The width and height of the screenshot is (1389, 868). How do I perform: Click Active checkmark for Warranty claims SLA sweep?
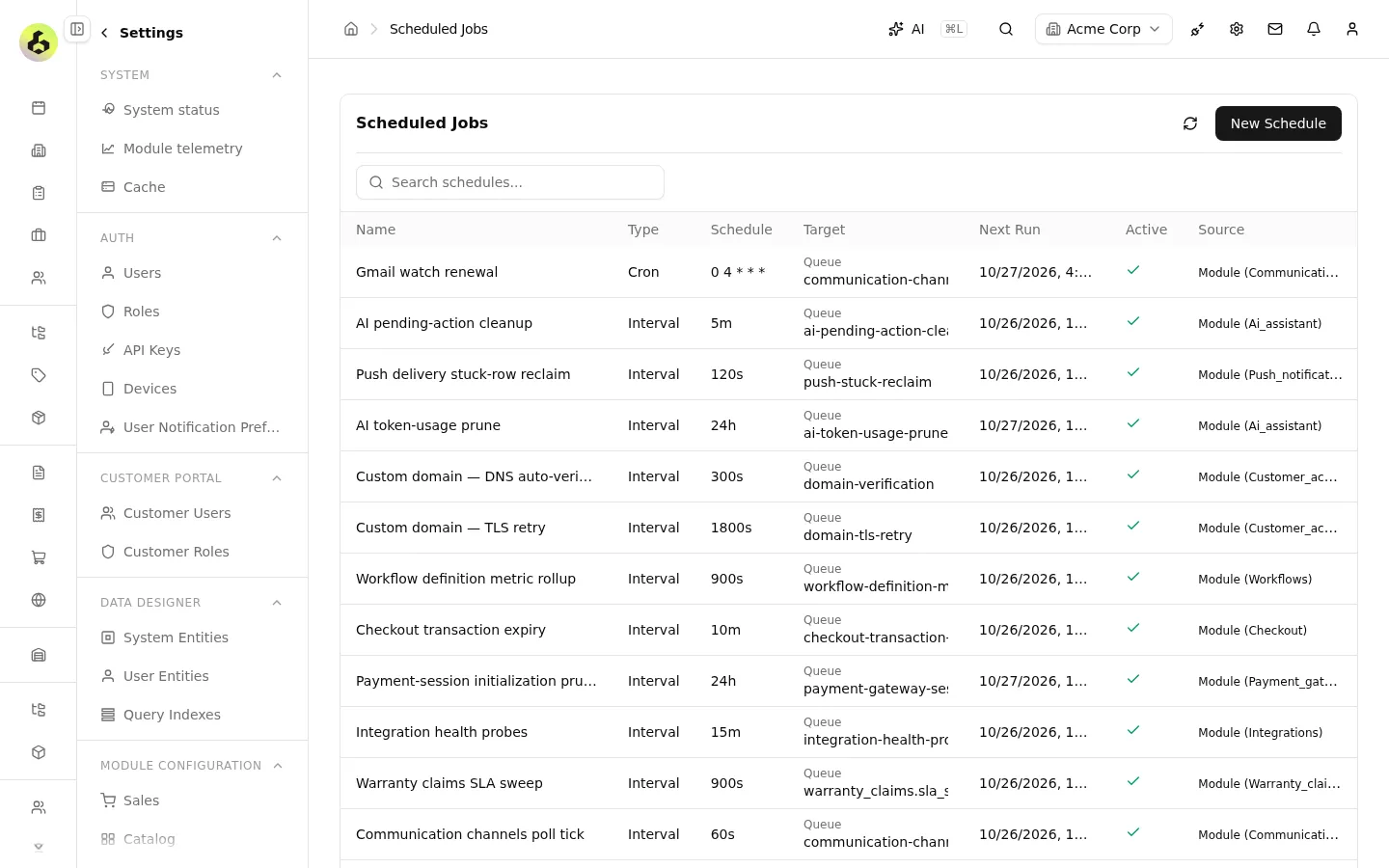pos(1133,781)
